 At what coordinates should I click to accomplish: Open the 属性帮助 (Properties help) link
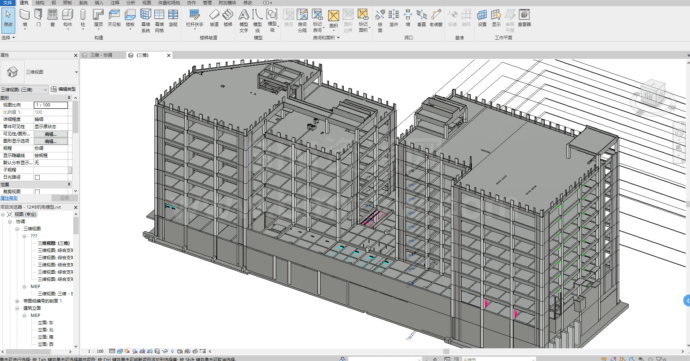point(9,199)
